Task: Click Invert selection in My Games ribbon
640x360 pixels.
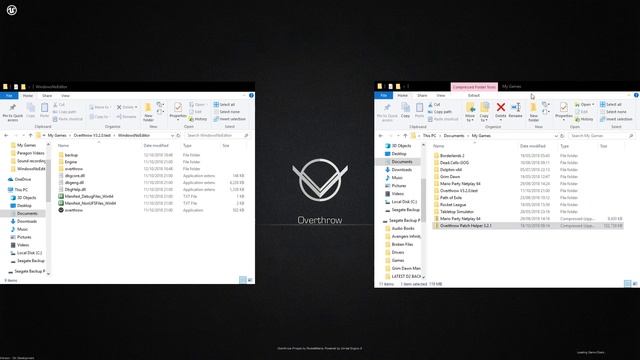Action: (x=616, y=119)
